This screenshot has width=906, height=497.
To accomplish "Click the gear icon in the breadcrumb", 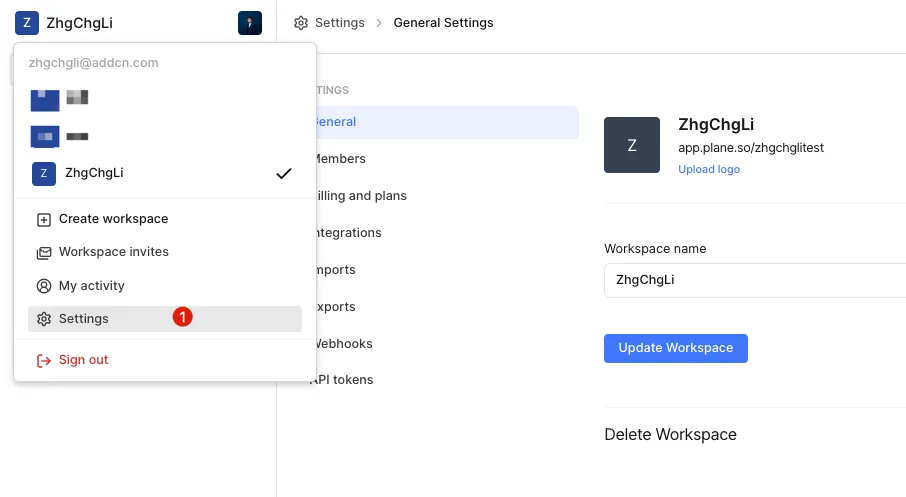I will [300, 23].
